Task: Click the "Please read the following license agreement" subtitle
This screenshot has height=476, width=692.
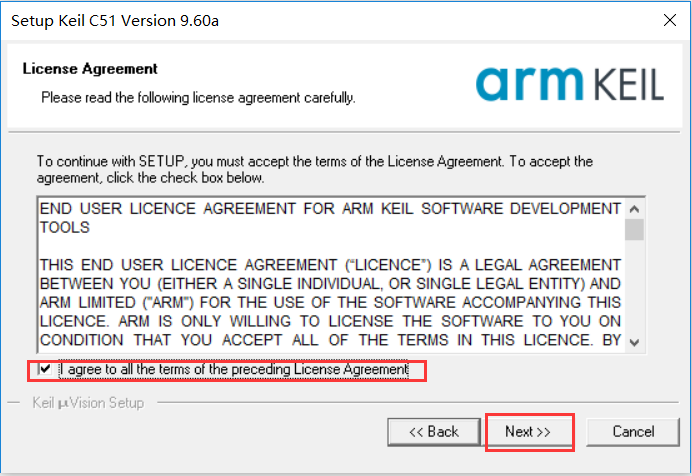Action: 197,98
